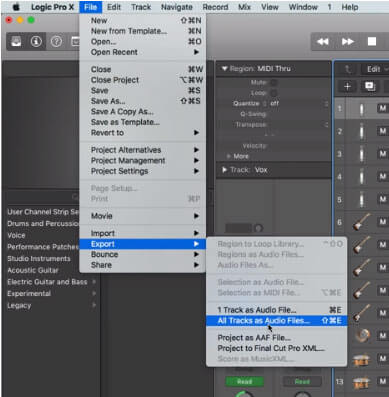This screenshot has width=389, height=397.
Task: Click the Quick Help question mark icon
Action: (56, 41)
